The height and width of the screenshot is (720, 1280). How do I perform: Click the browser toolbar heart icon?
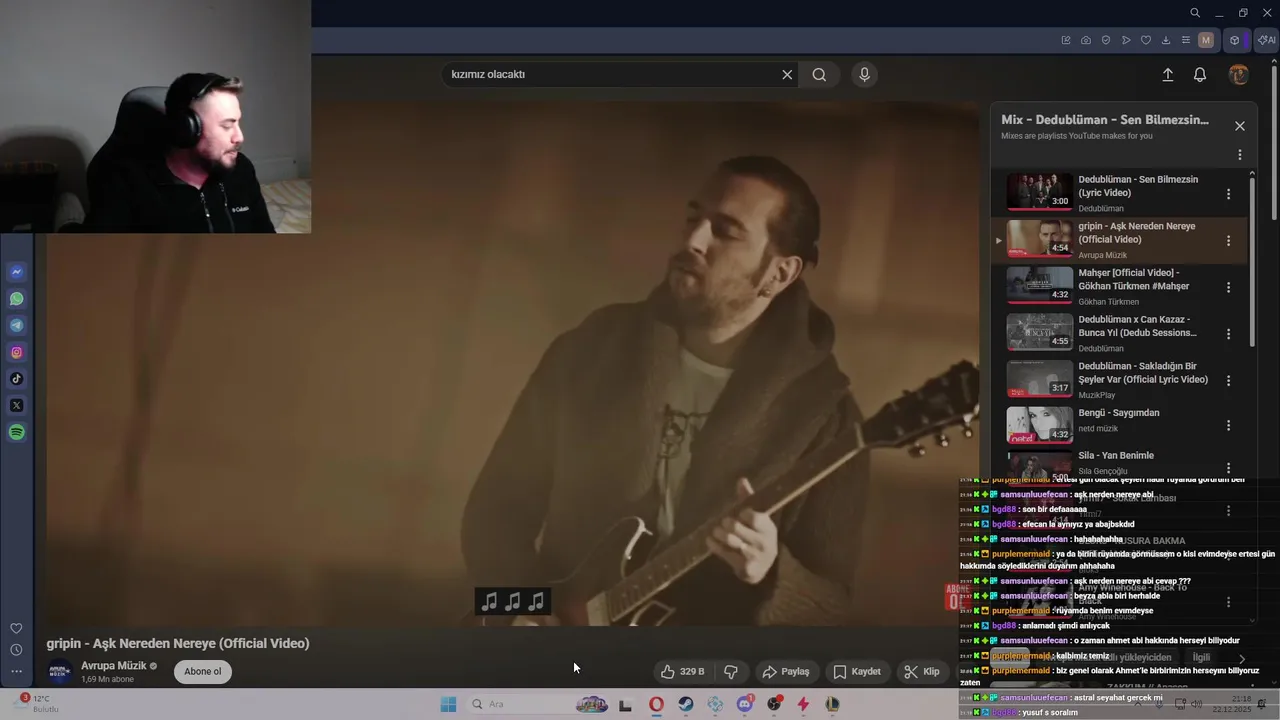click(x=1146, y=40)
